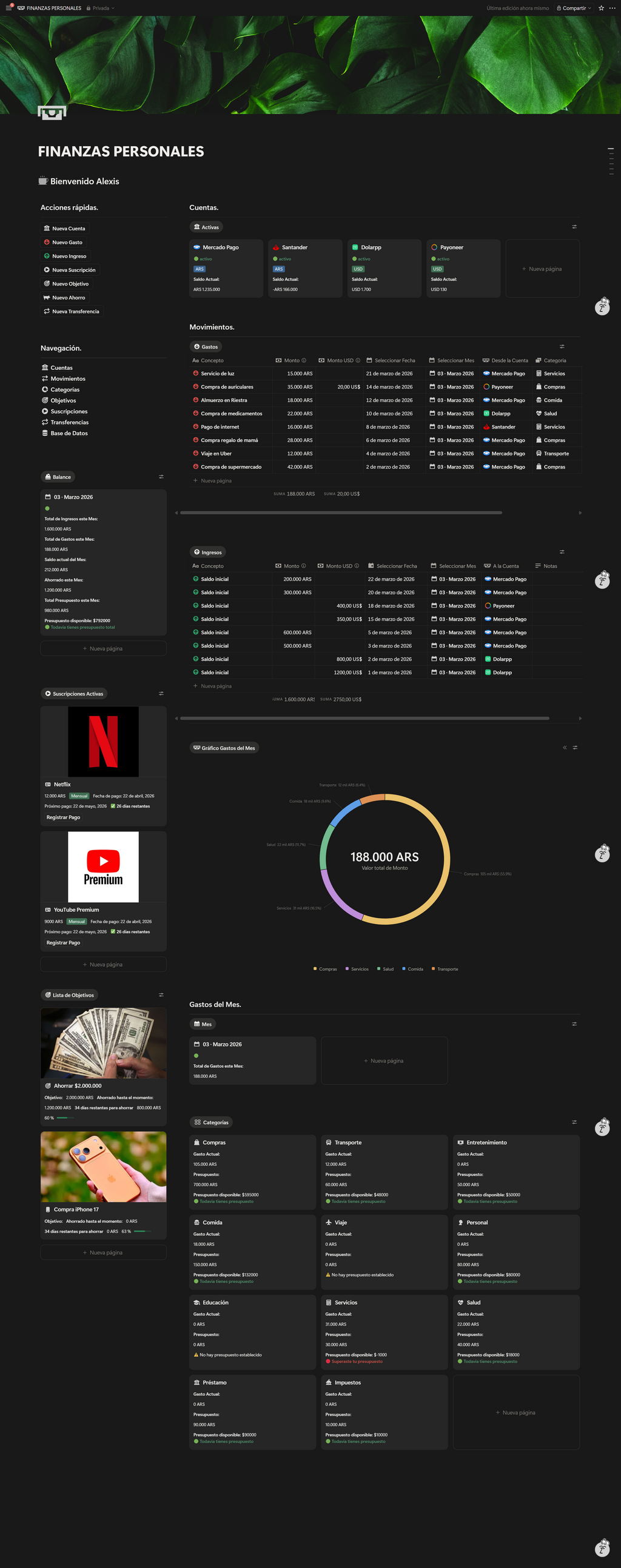Click the 63 % iPhone goal progress bar
This screenshot has height=1568, width=621.
(x=142, y=1231)
